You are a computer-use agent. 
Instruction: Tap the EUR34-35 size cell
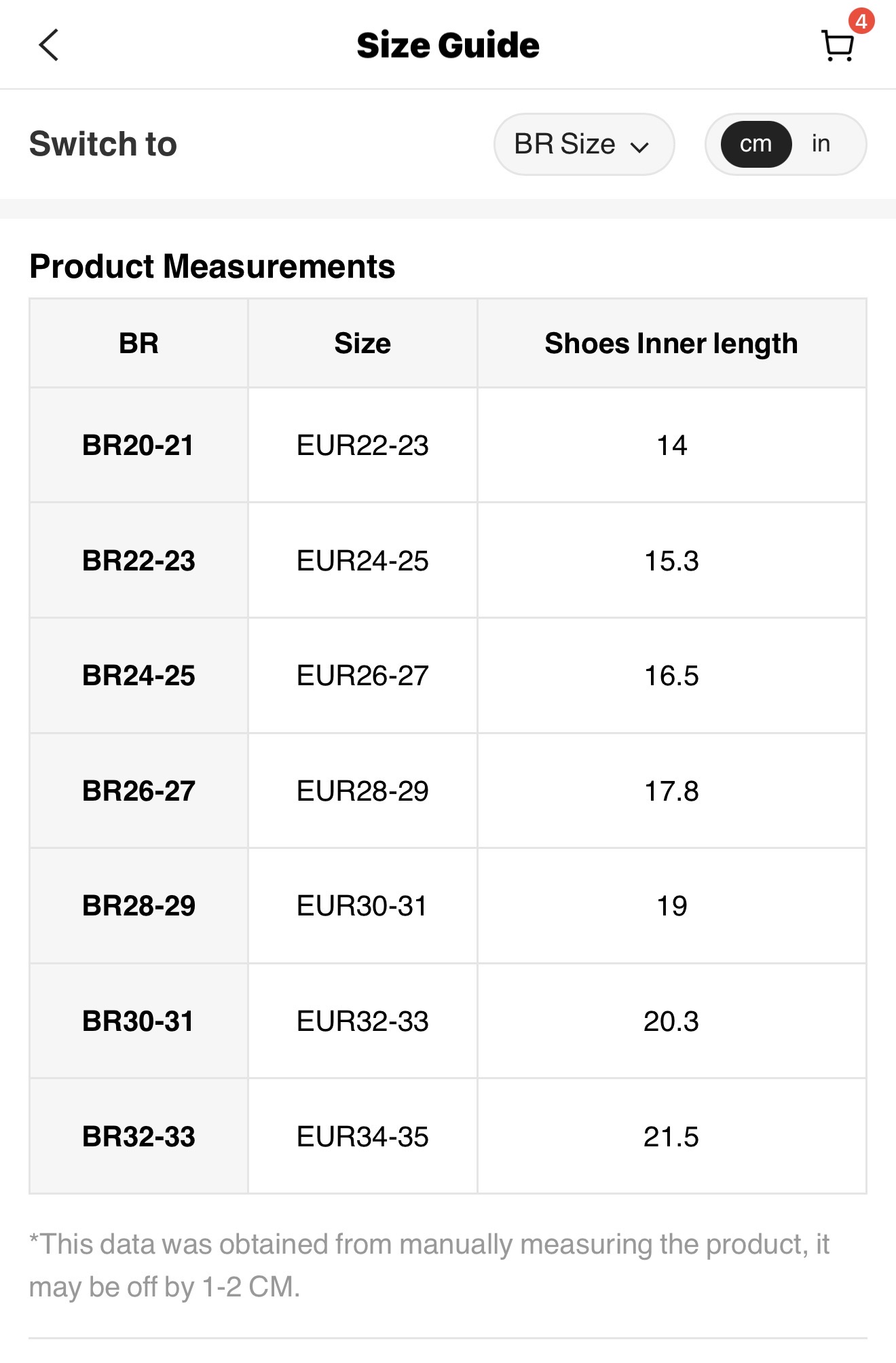362,1137
